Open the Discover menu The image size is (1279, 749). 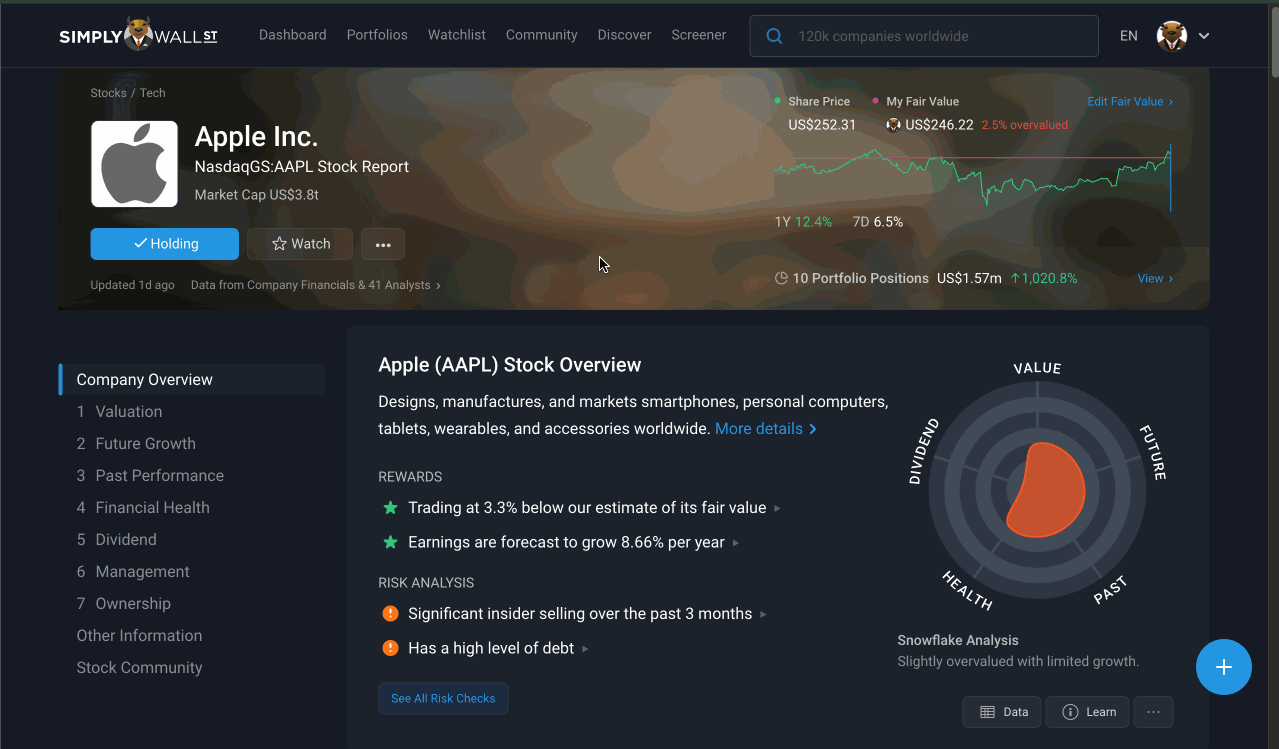tap(624, 35)
